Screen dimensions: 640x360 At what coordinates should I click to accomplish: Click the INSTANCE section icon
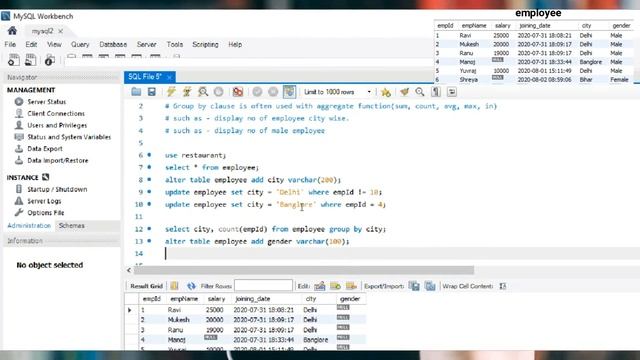[x=46, y=177]
